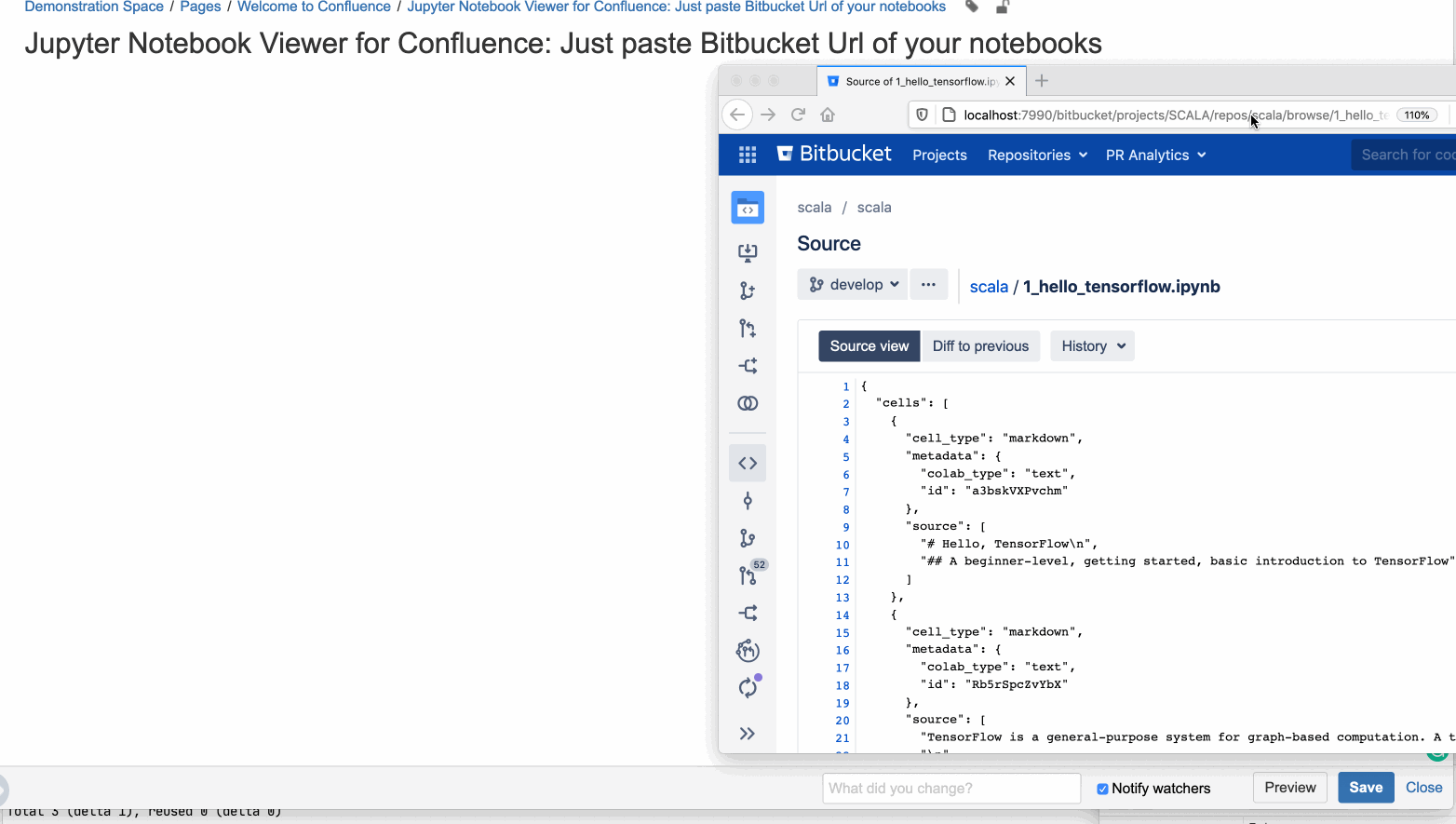Open Pull requests showing badge 52

point(748,575)
